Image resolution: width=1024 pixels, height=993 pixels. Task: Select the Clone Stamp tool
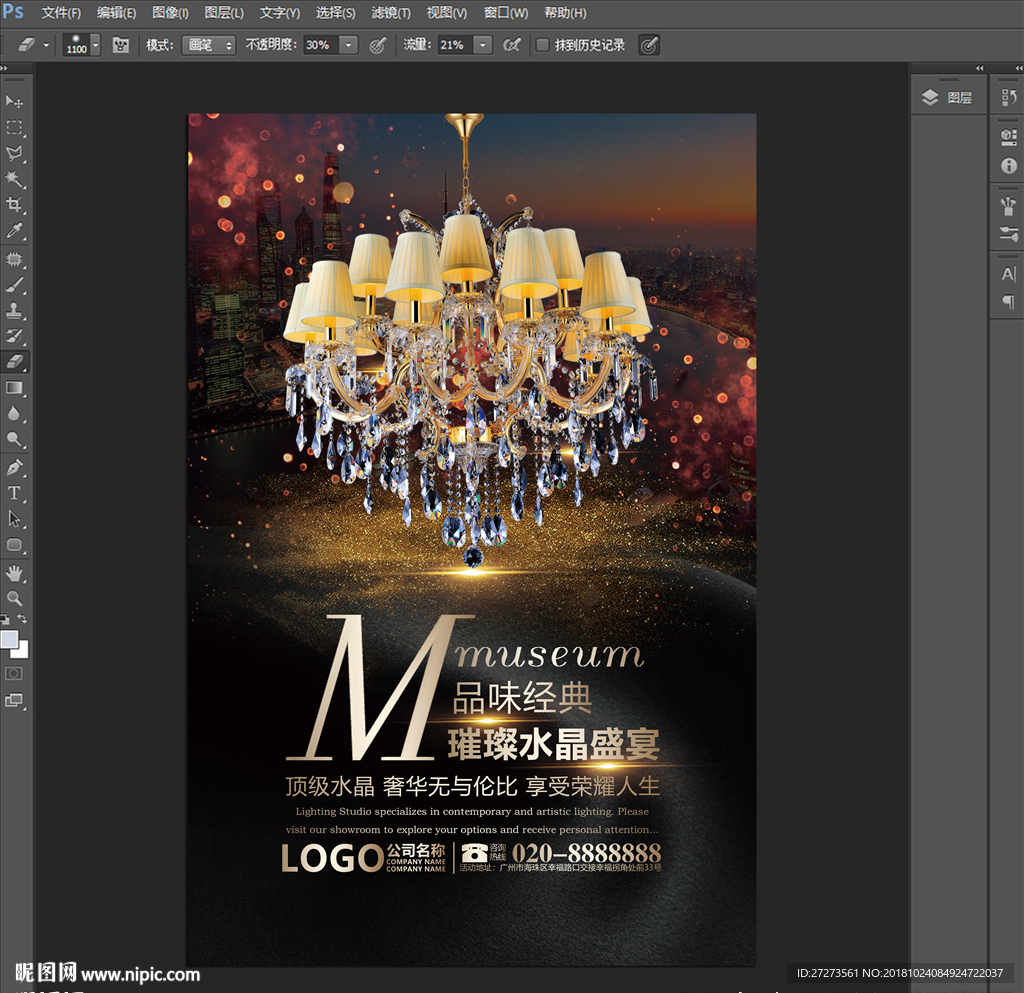click(15, 310)
